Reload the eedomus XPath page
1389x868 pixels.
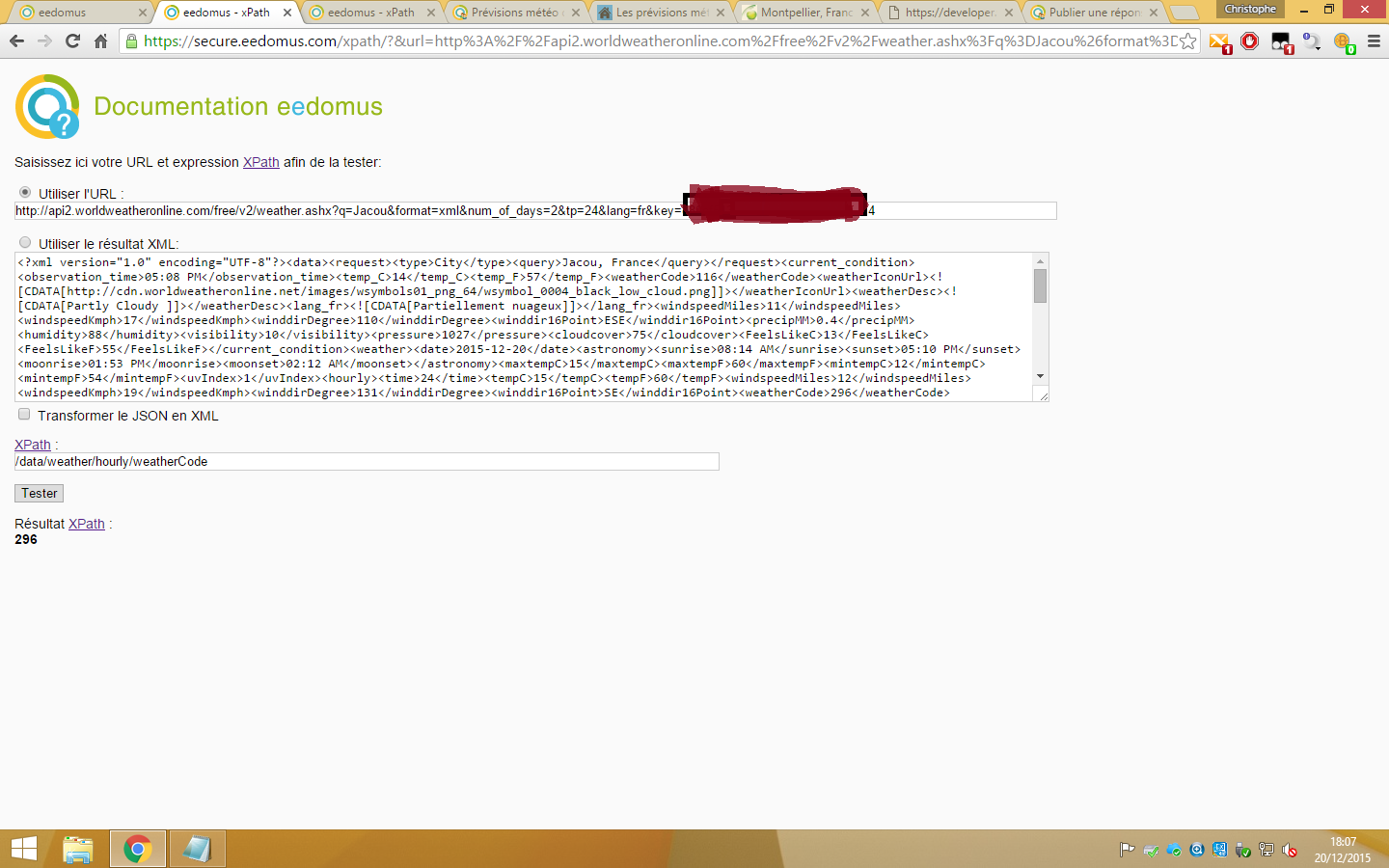pyautogui.click(x=72, y=41)
